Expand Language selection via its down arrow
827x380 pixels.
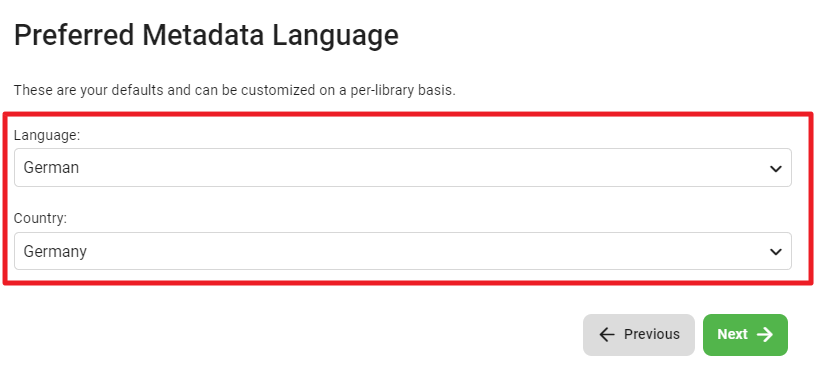[775, 168]
